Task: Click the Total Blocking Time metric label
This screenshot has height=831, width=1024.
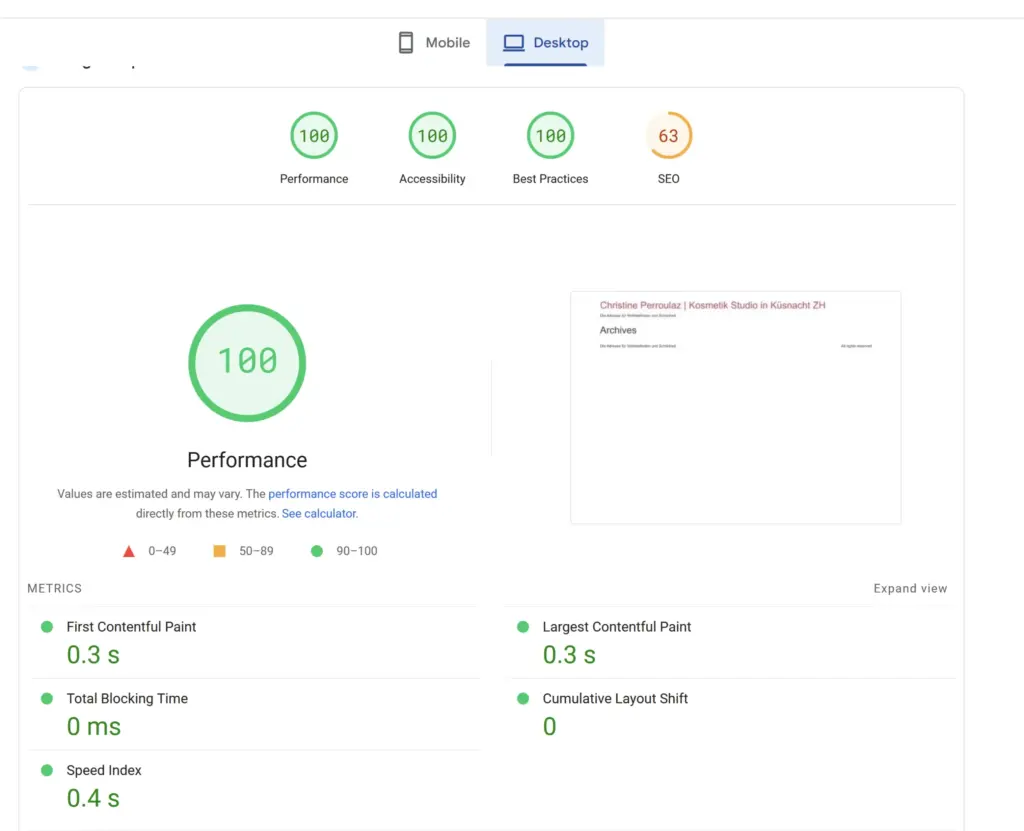Action: coord(127,698)
